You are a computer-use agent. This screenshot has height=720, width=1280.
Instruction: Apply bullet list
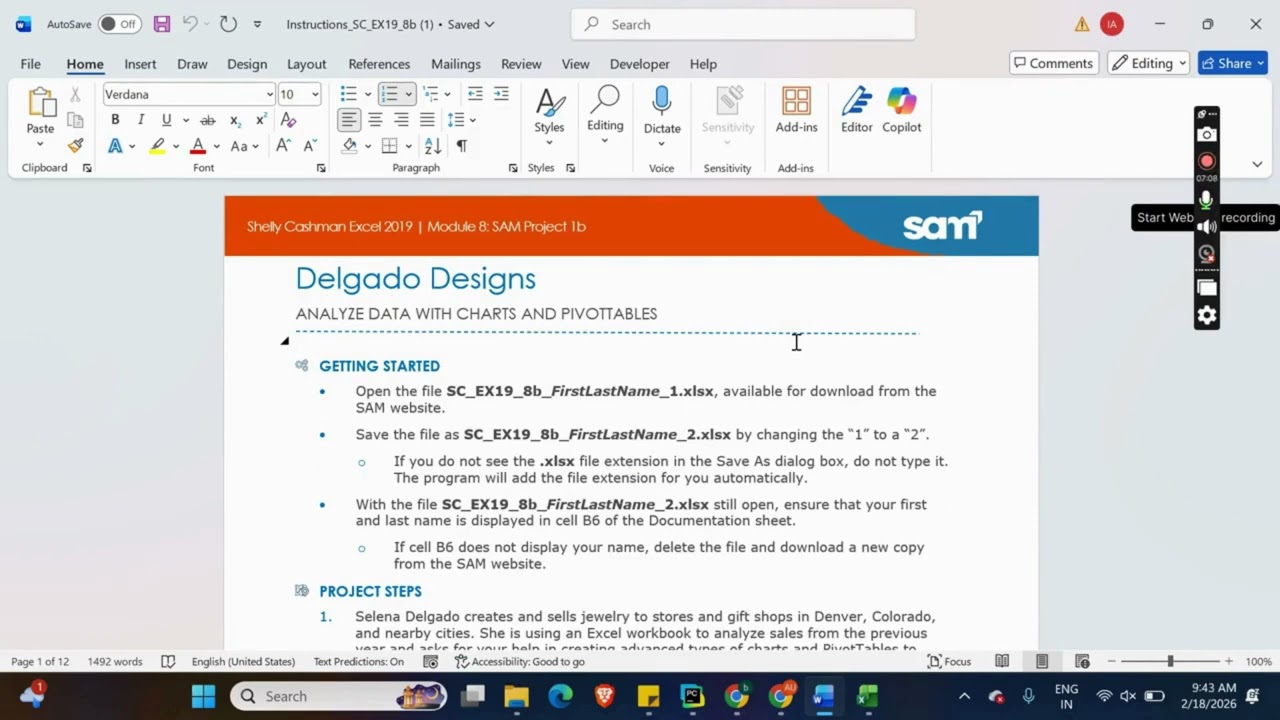click(x=348, y=94)
